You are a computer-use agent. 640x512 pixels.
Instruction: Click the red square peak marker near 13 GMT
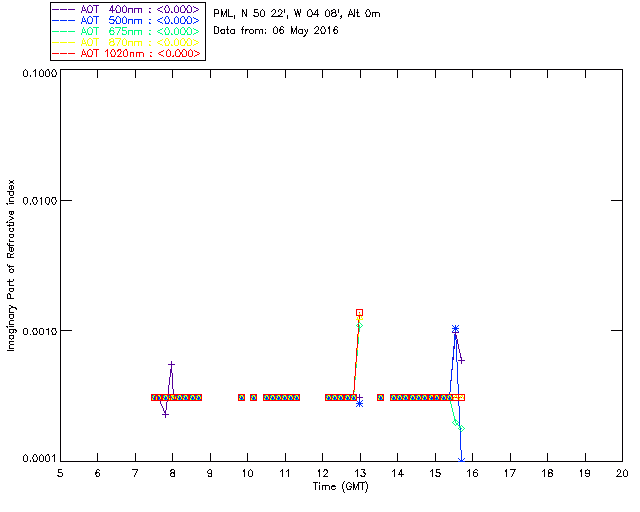pyautogui.click(x=359, y=313)
